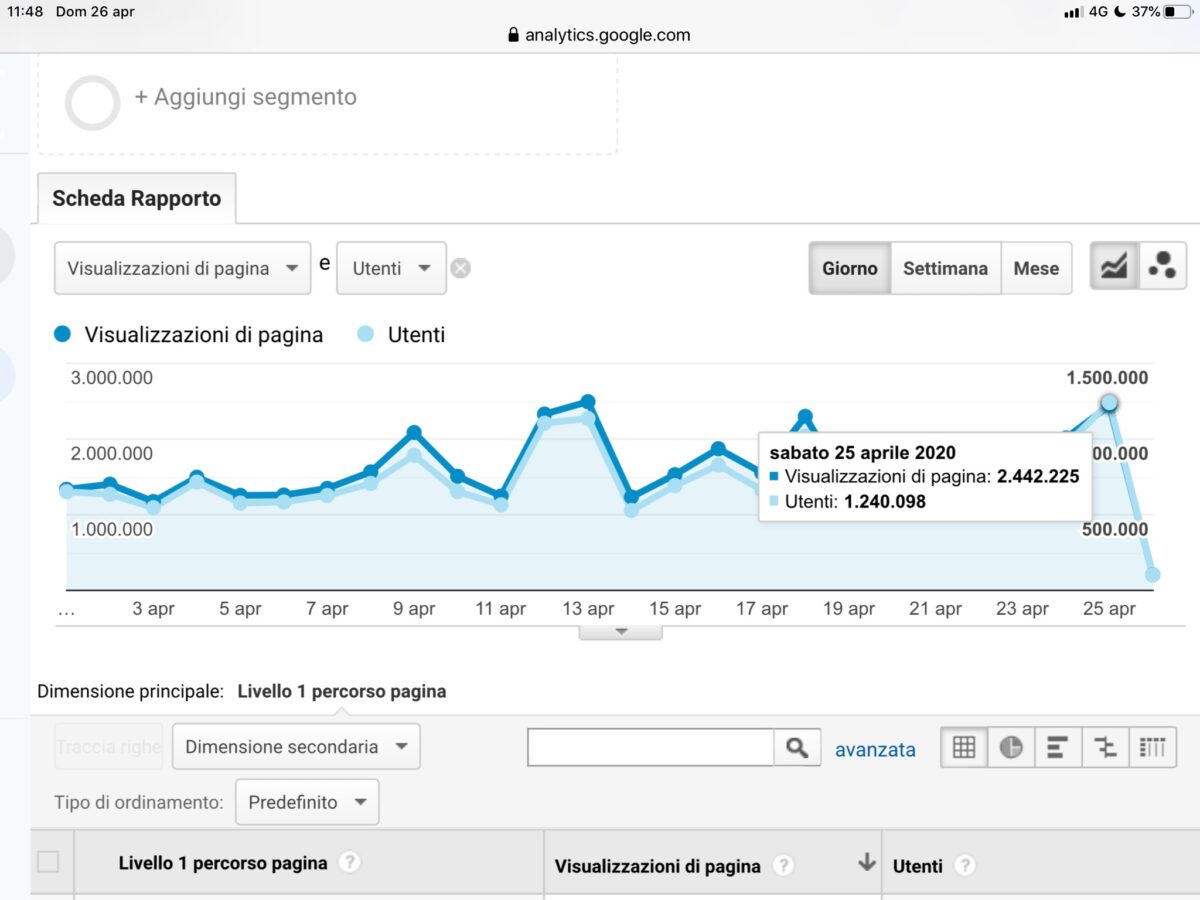Switch to line chart view icon
1200x900 pixels.
tap(1114, 267)
